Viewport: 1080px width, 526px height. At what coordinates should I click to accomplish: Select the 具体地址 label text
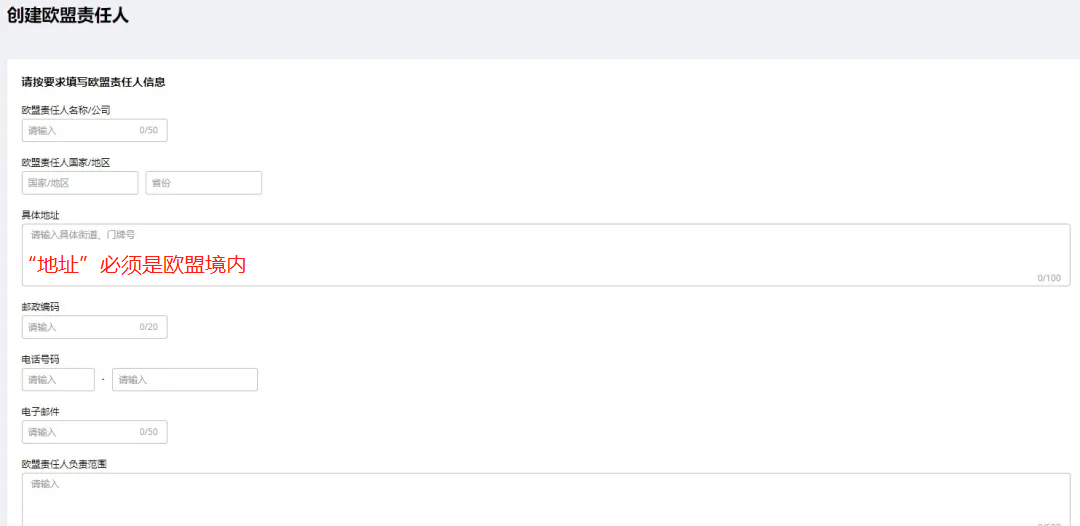41,215
